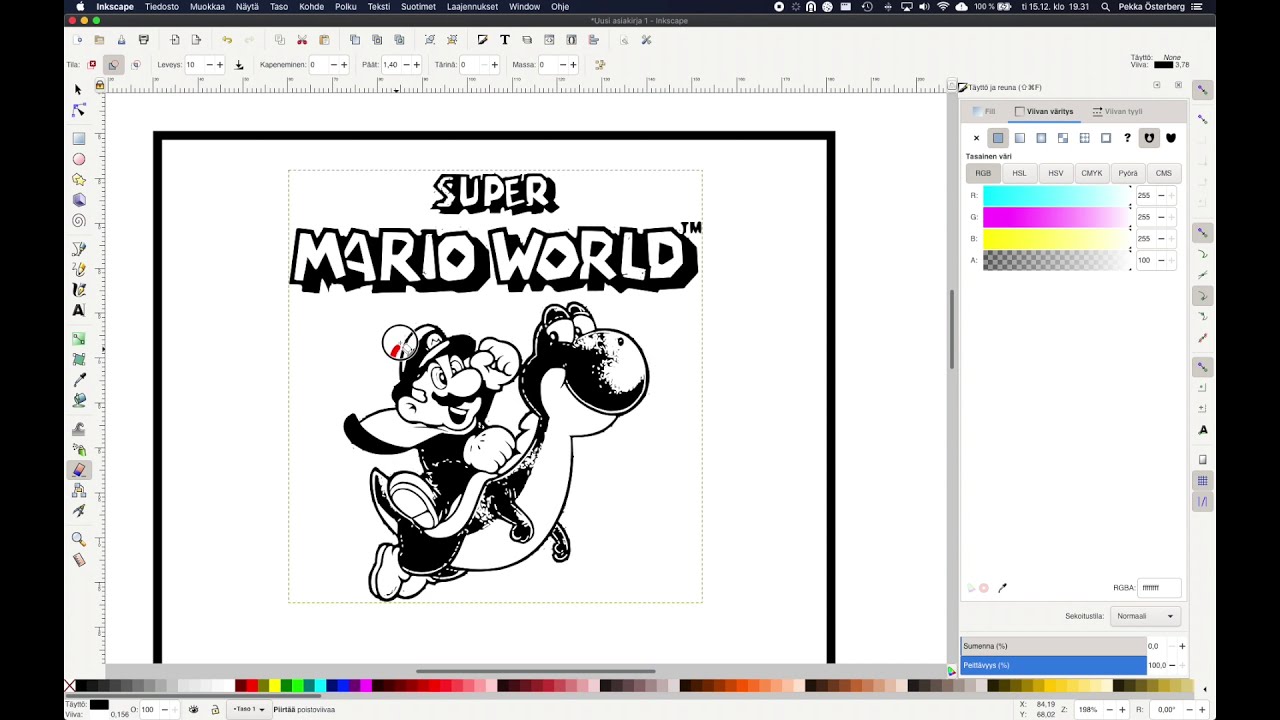Open the Sekoitustila blend mode dropdown
1280x720 pixels.
[x=1145, y=616]
